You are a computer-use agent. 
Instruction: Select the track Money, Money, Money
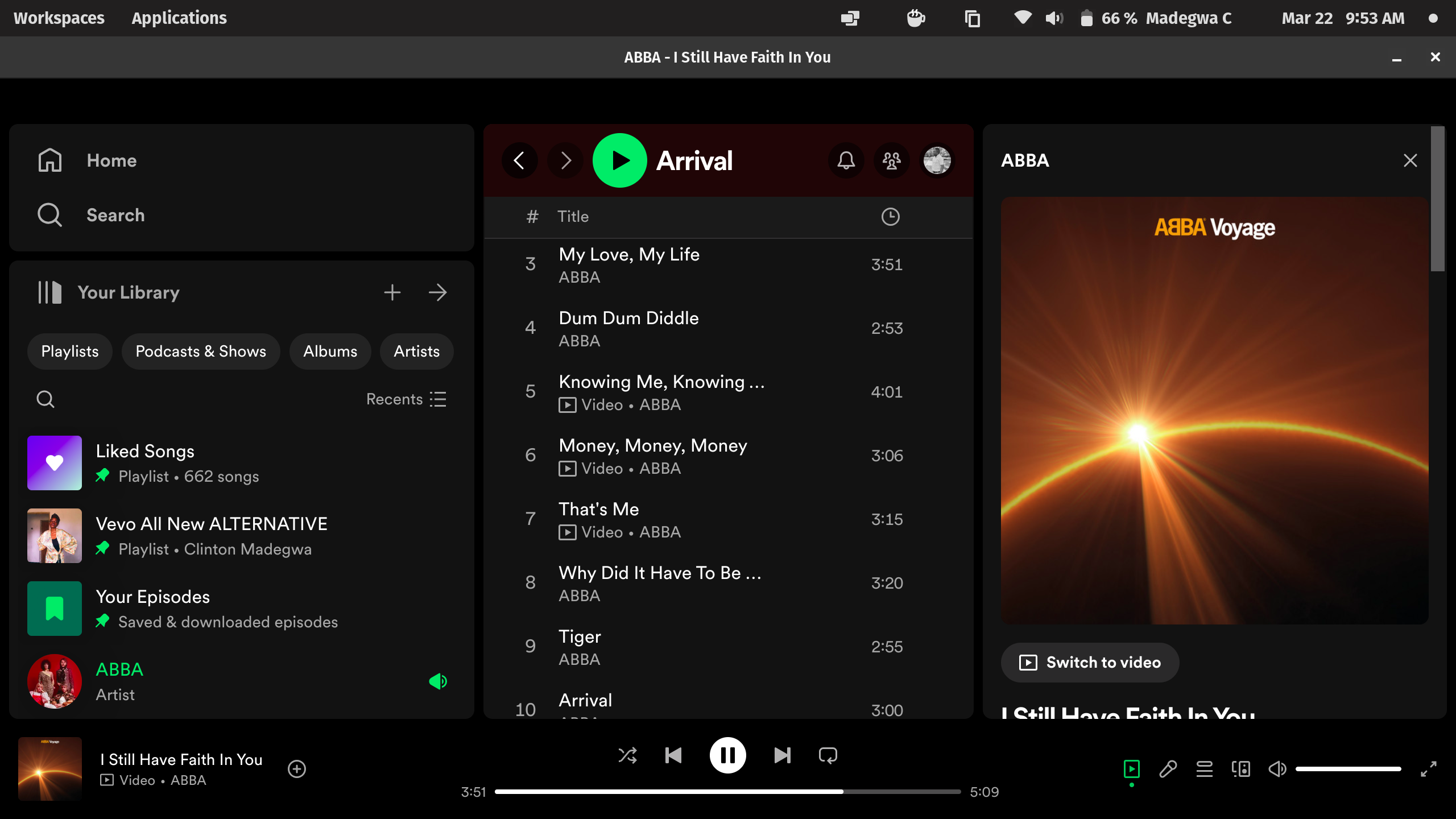point(728,456)
